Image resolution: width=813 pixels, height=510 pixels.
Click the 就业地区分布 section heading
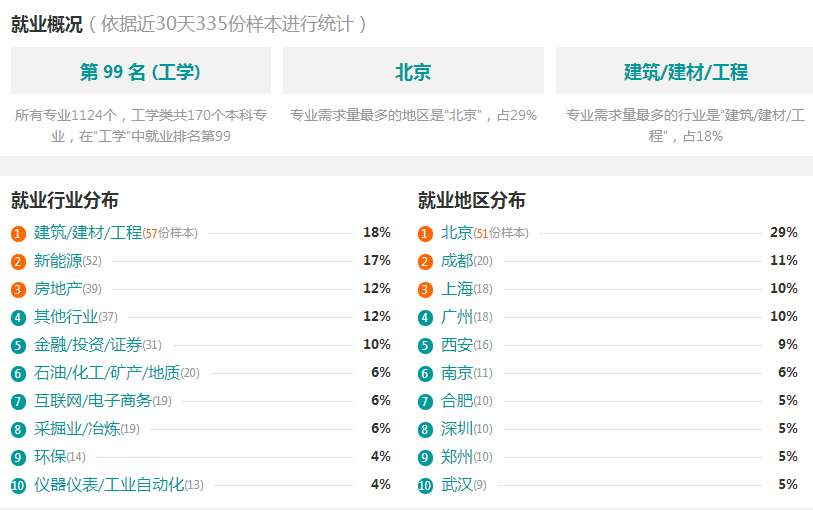pyautogui.click(x=471, y=200)
